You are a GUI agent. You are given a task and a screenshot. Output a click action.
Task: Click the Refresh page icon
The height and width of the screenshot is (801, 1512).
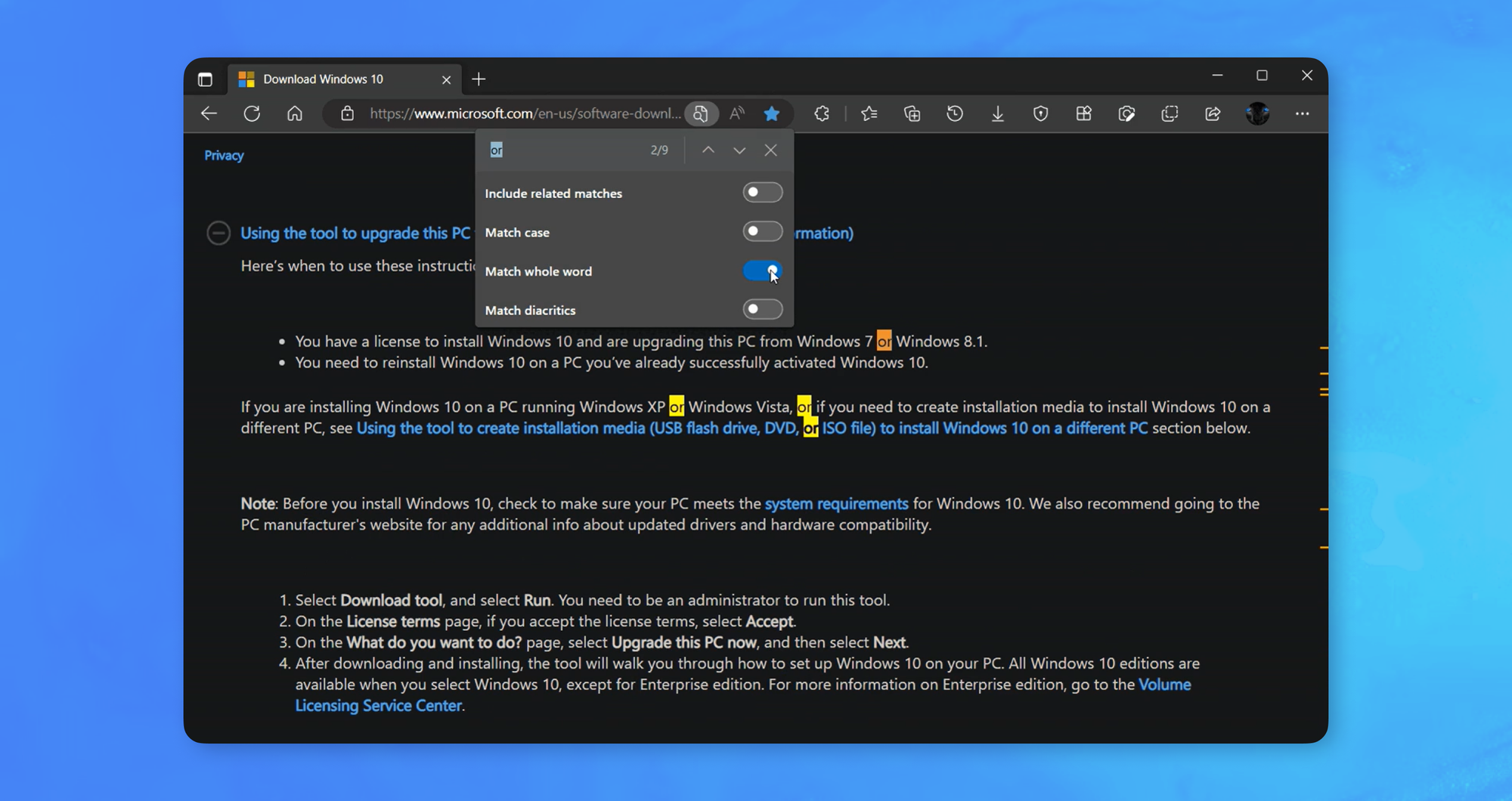[x=252, y=114]
